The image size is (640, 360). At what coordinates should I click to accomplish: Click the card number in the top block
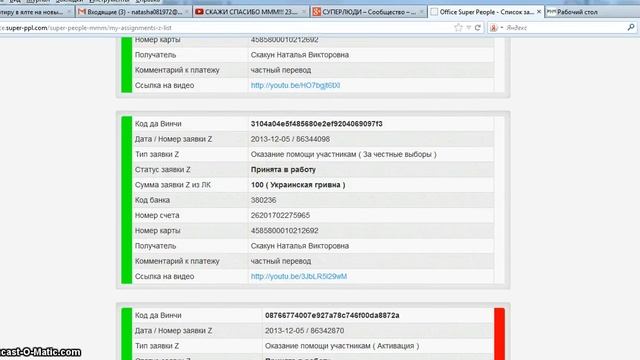tap(284, 40)
